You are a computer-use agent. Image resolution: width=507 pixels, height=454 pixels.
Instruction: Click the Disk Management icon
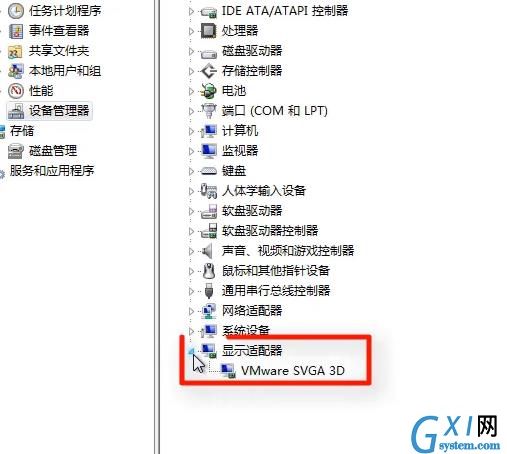point(16,151)
